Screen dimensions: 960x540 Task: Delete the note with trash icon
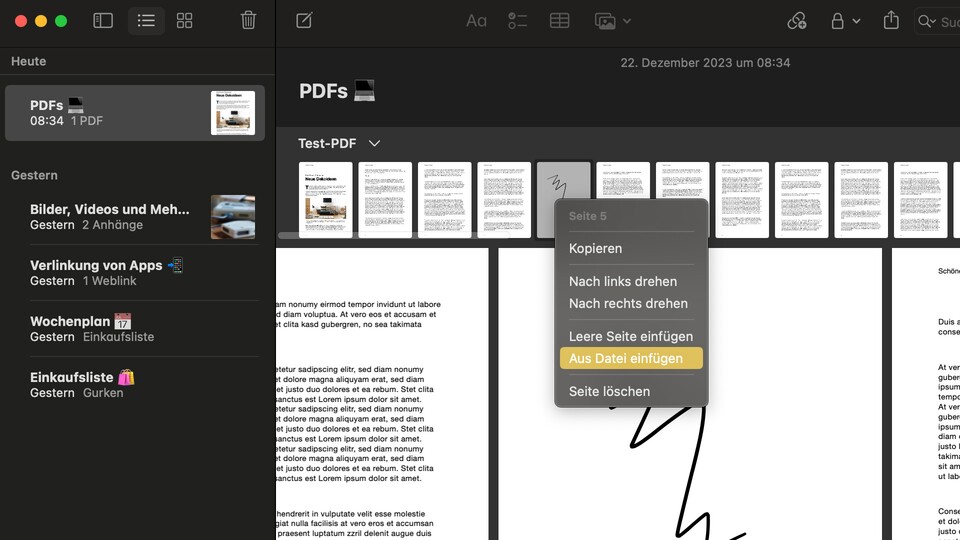pyautogui.click(x=248, y=21)
